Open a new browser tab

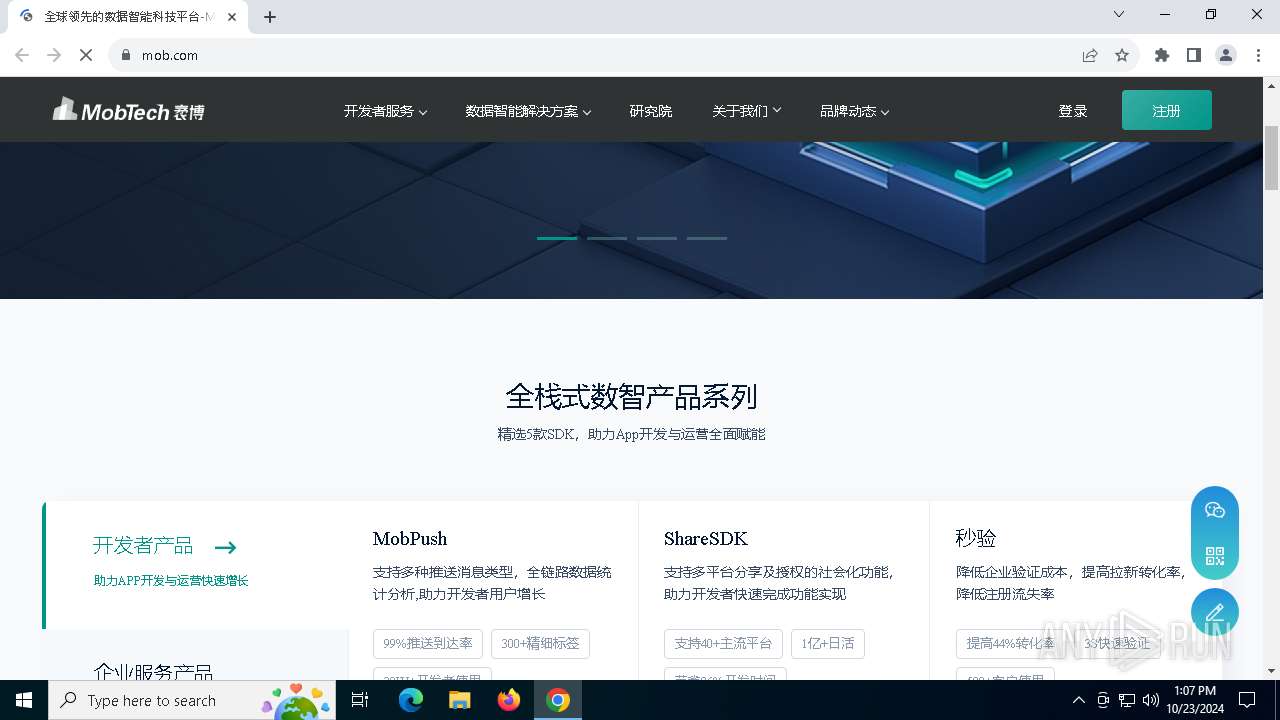coord(270,16)
